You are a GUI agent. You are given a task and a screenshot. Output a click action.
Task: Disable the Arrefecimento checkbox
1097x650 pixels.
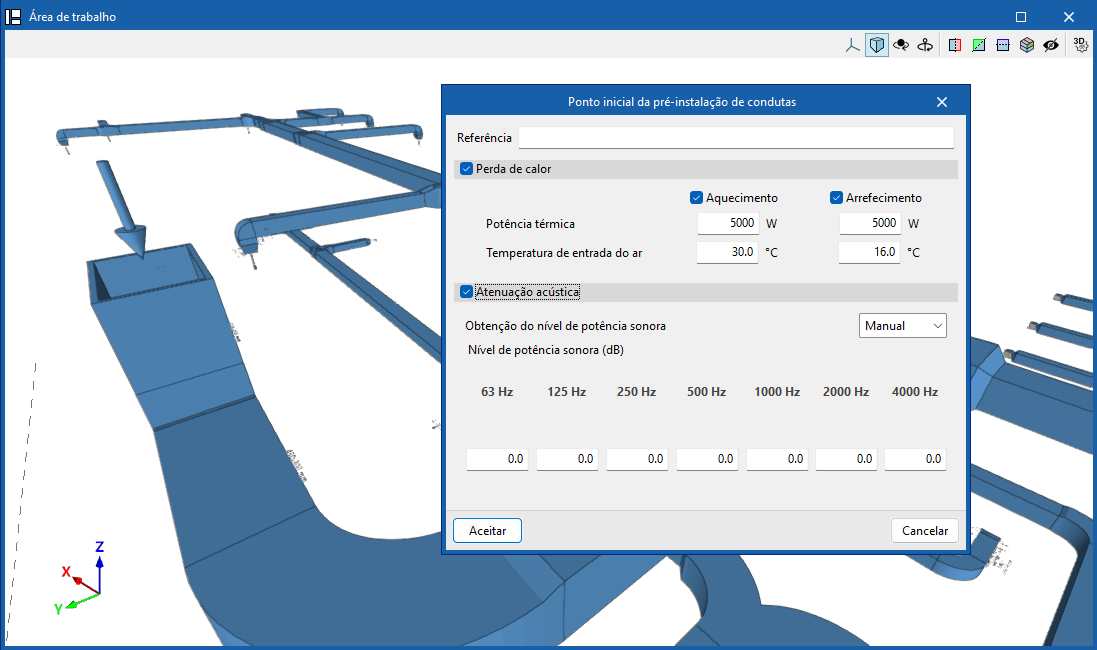click(836, 198)
